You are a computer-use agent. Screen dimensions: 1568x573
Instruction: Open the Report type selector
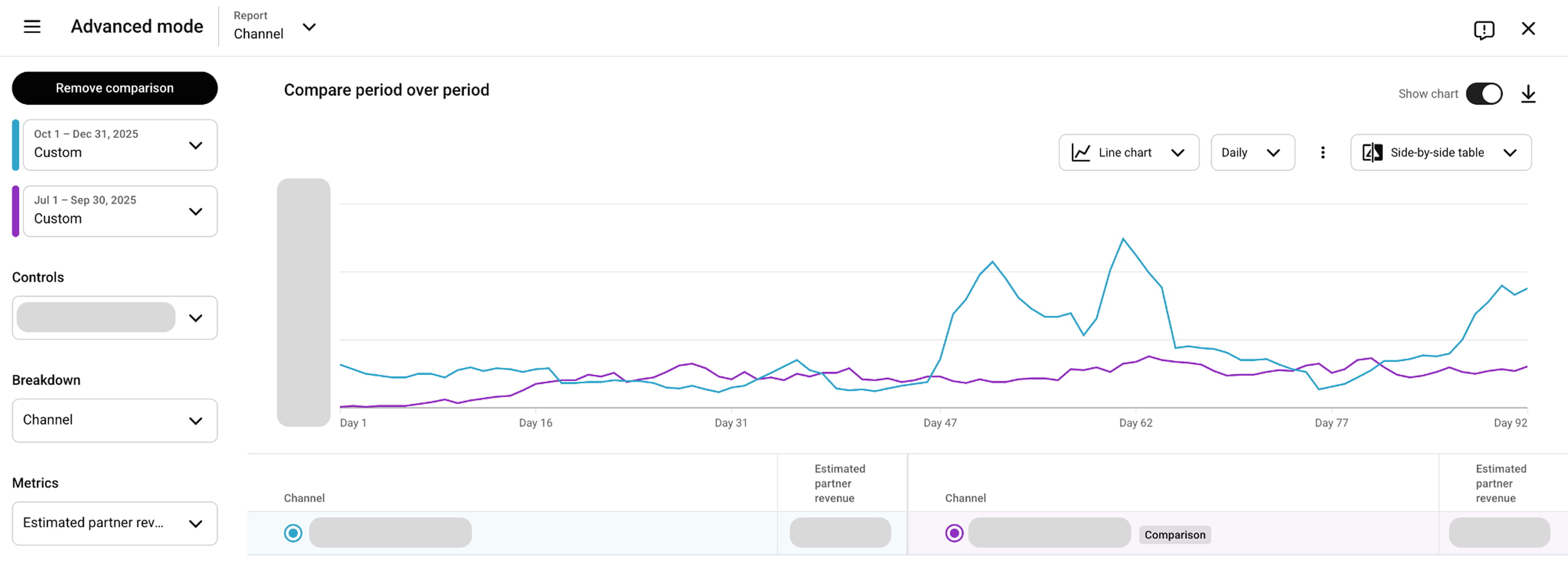(x=310, y=28)
